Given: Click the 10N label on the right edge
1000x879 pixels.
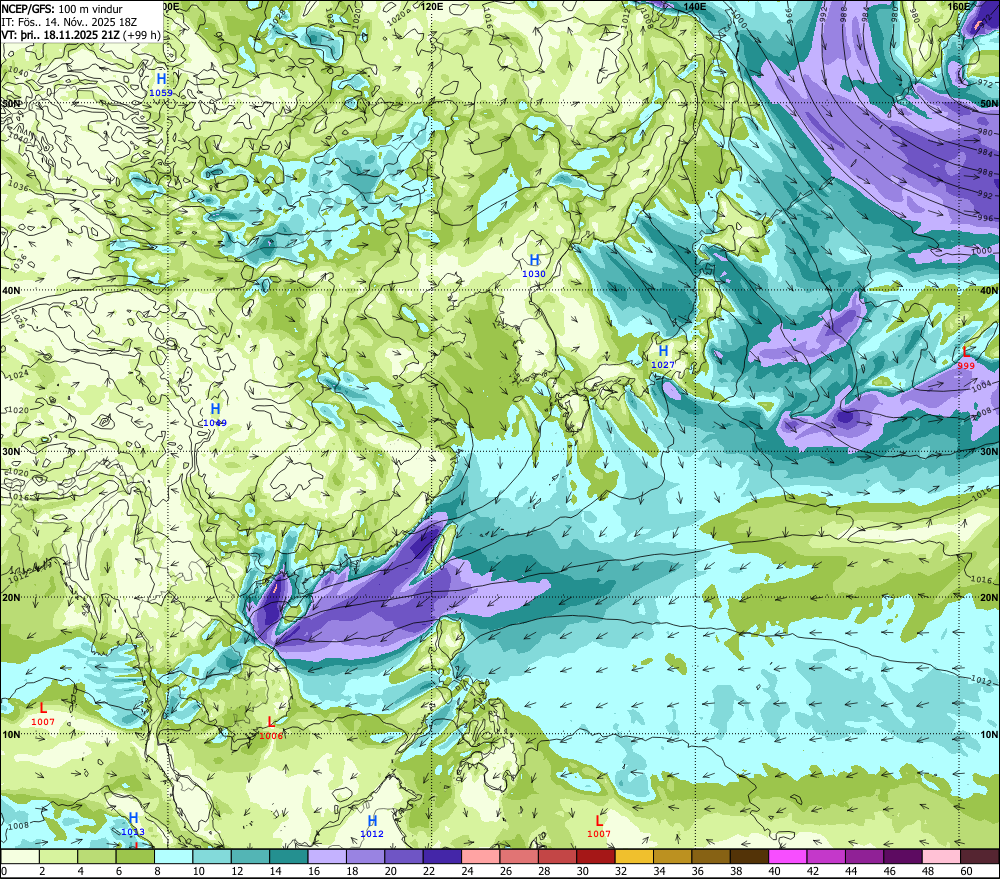Looking at the screenshot, I should [x=989, y=735].
